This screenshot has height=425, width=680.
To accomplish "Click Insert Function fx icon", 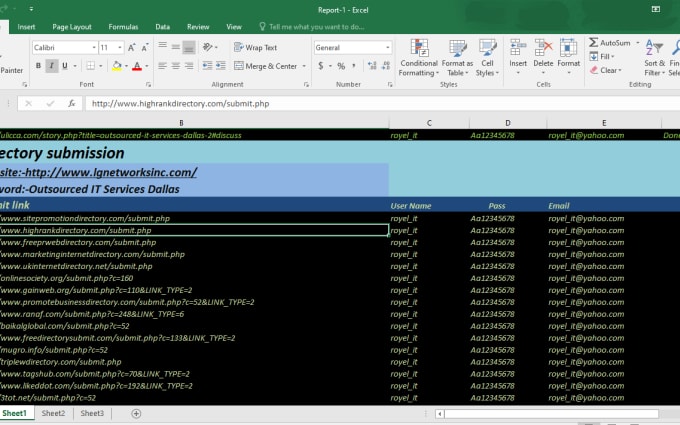I will click(x=72, y=104).
